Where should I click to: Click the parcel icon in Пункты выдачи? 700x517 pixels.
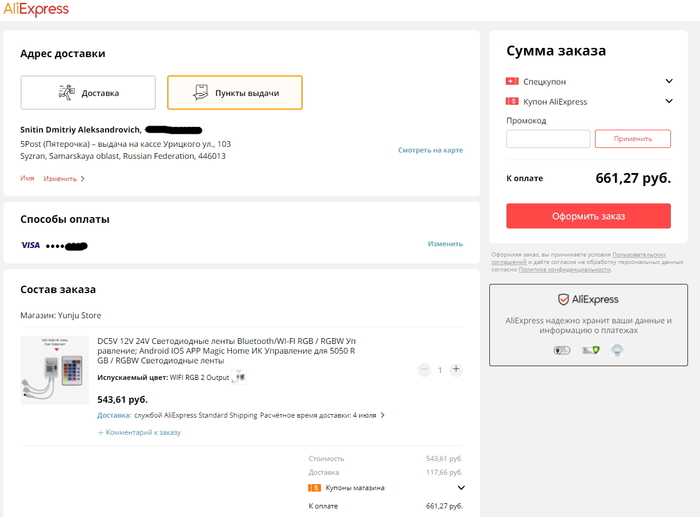pyautogui.click(x=200, y=92)
